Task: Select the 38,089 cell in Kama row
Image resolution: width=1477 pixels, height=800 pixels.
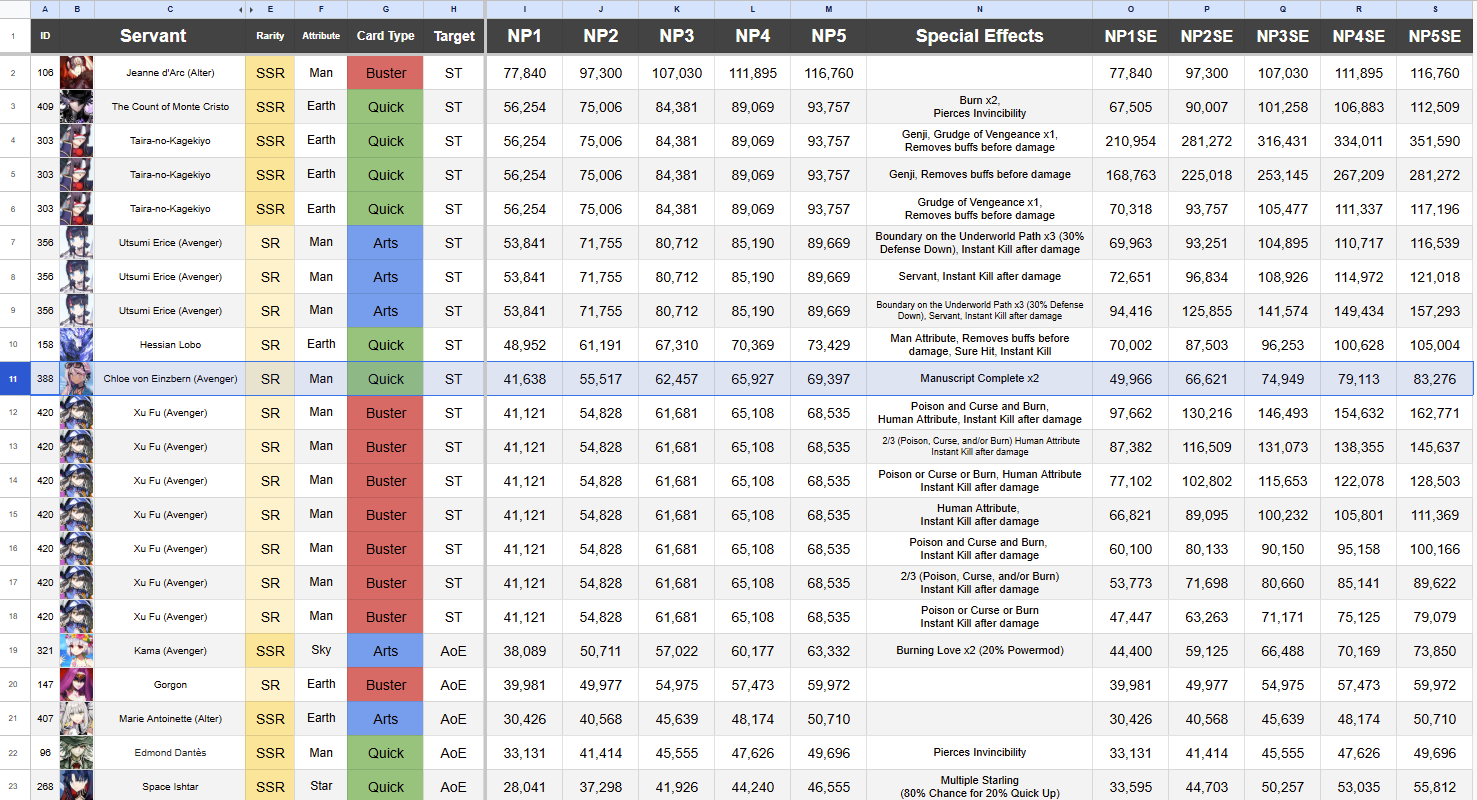Action: (524, 651)
